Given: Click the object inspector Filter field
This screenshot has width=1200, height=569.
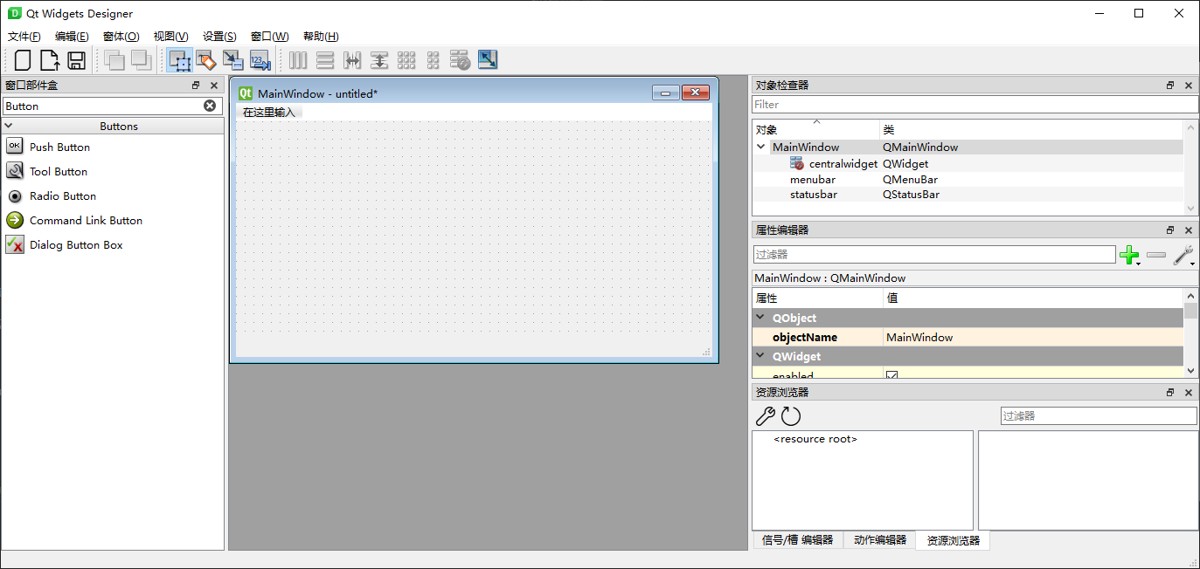Looking at the screenshot, I should tap(974, 104).
